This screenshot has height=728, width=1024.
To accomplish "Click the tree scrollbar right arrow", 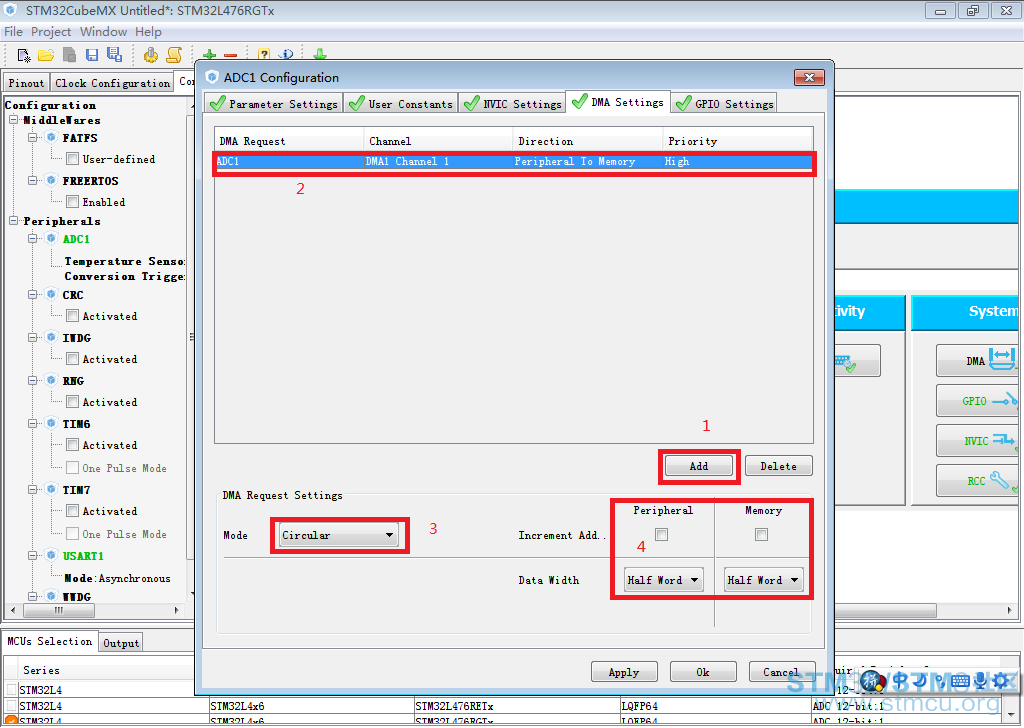I will [x=176, y=610].
